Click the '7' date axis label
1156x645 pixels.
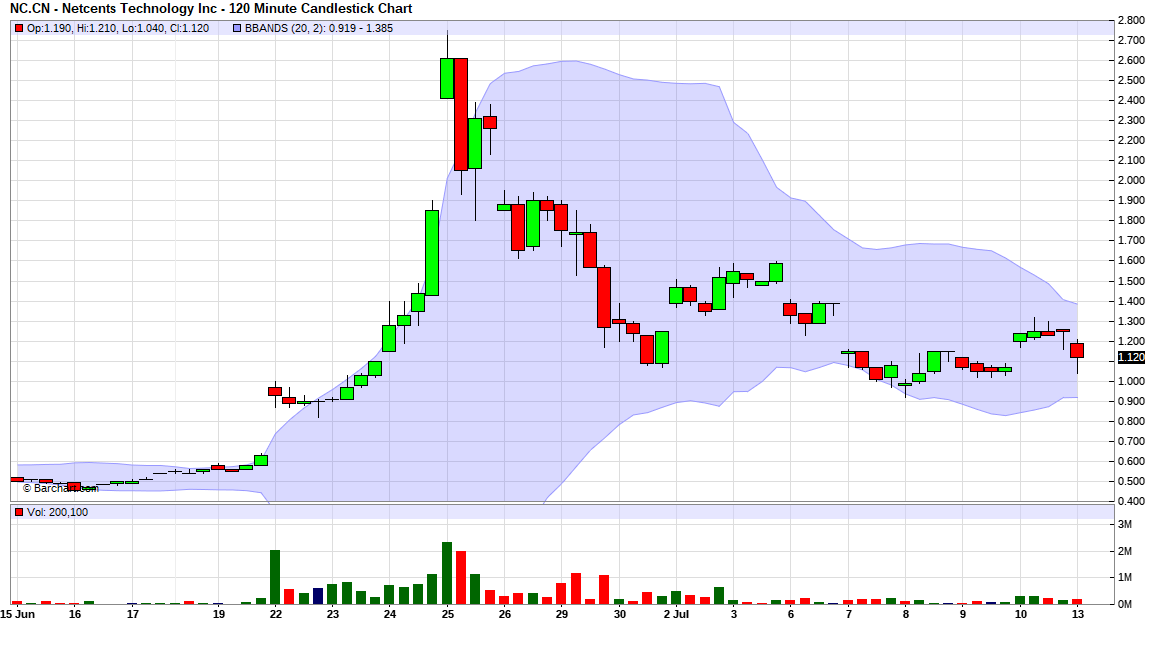pyautogui.click(x=848, y=614)
